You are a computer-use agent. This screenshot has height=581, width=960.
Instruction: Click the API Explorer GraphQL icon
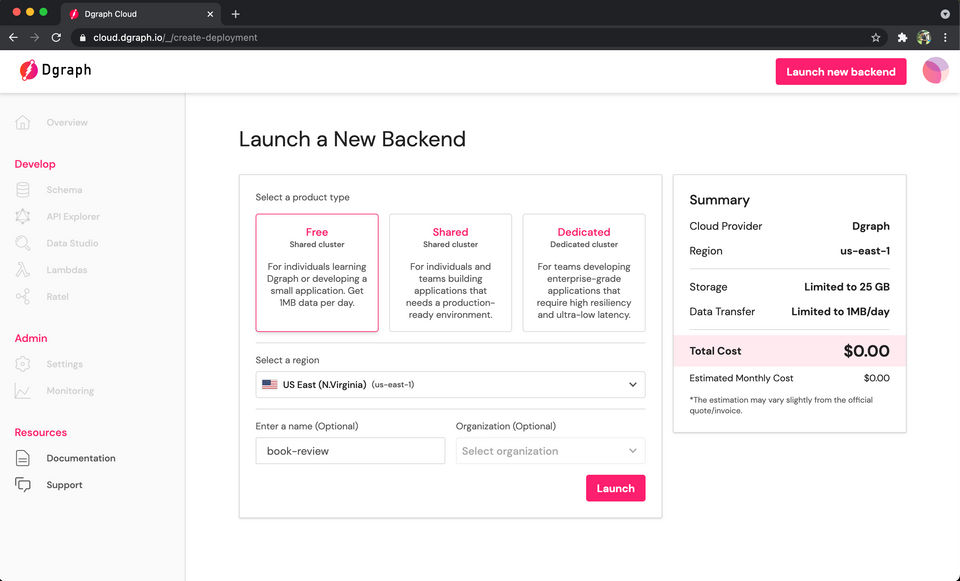tap(23, 216)
